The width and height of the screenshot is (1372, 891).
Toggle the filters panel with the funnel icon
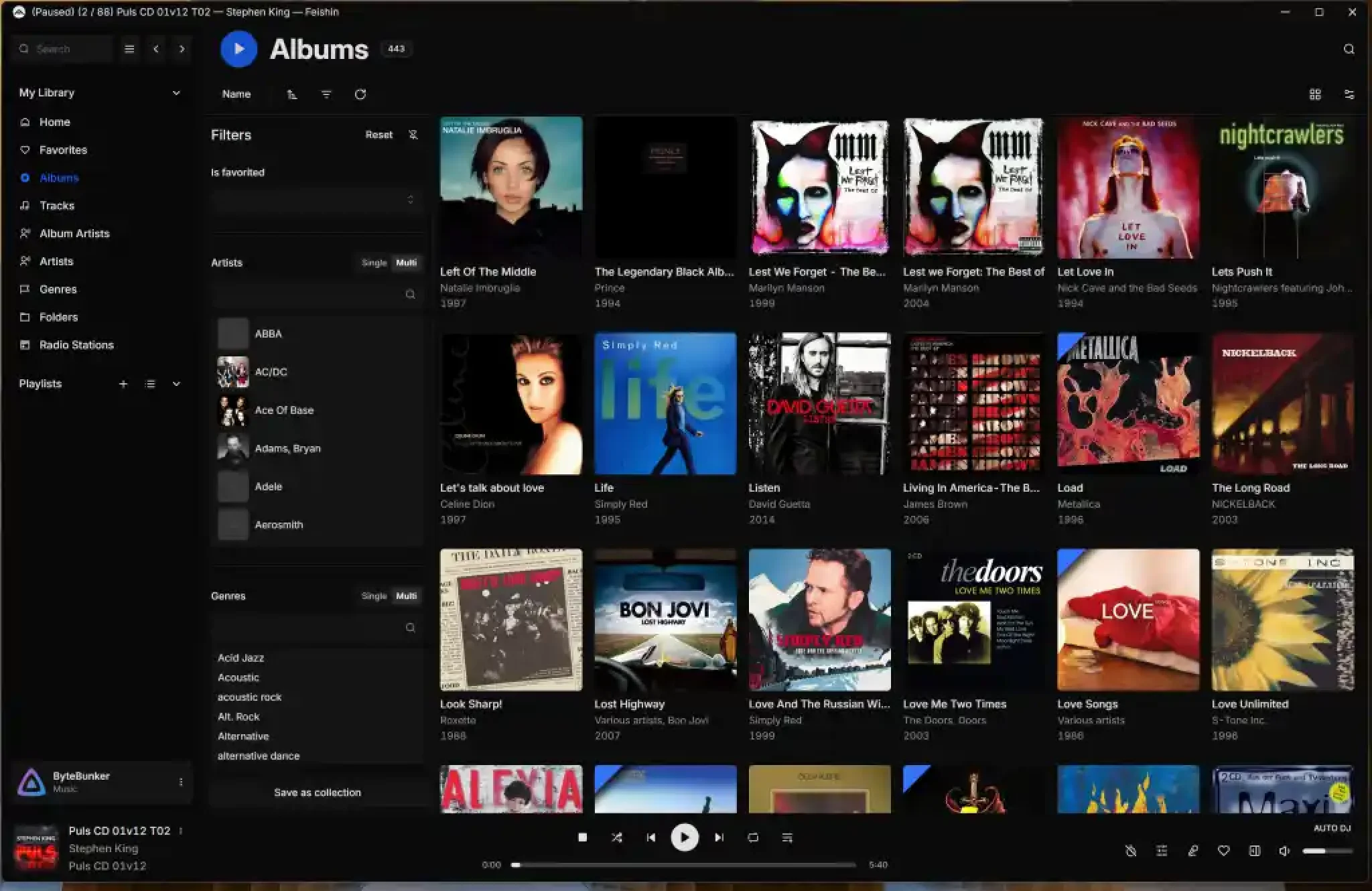pyautogui.click(x=326, y=94)
